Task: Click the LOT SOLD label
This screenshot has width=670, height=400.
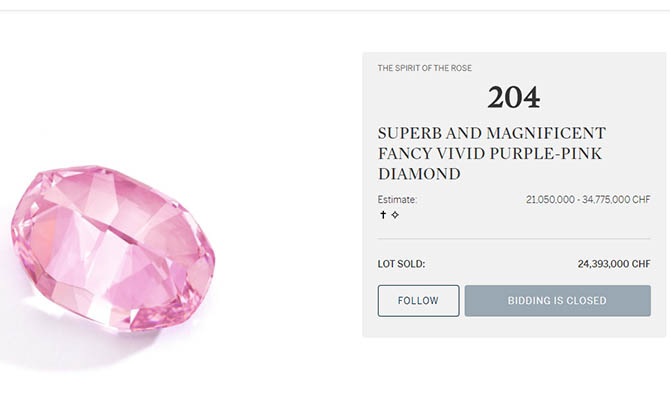Action: 401,265
